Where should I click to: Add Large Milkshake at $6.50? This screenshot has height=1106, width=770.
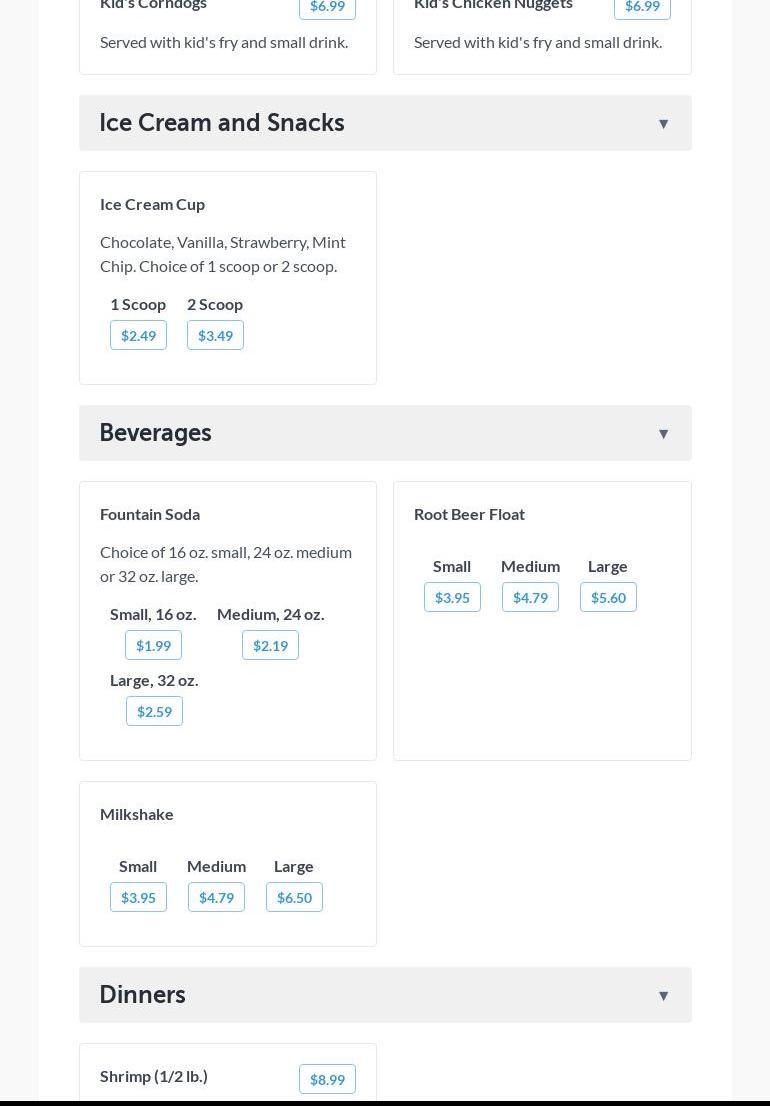click(294, 897)
